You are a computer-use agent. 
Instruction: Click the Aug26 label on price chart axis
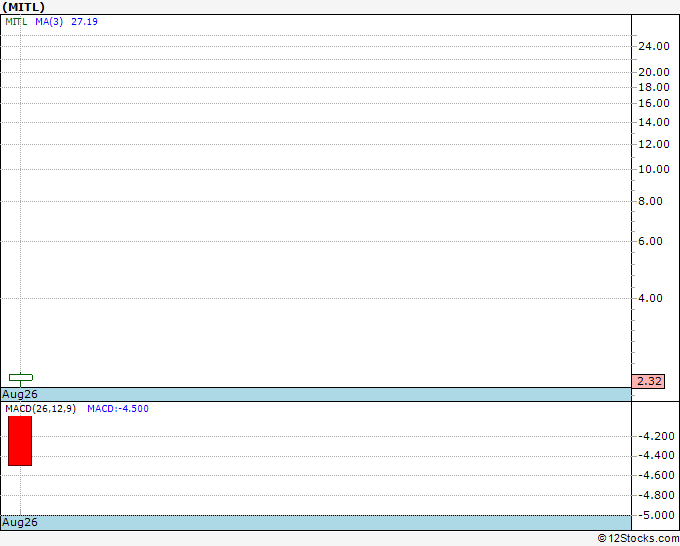click(20, 394)
